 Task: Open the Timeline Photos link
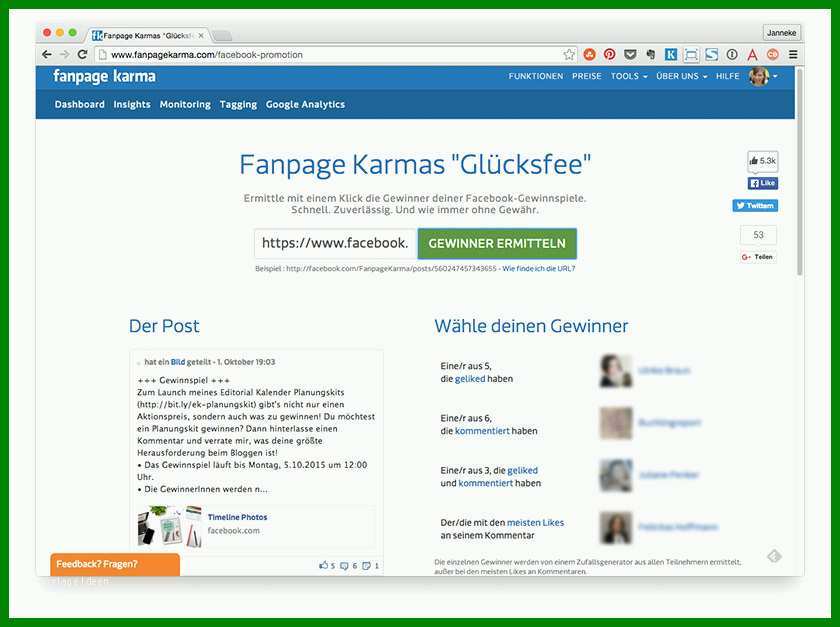coord(237,517)
